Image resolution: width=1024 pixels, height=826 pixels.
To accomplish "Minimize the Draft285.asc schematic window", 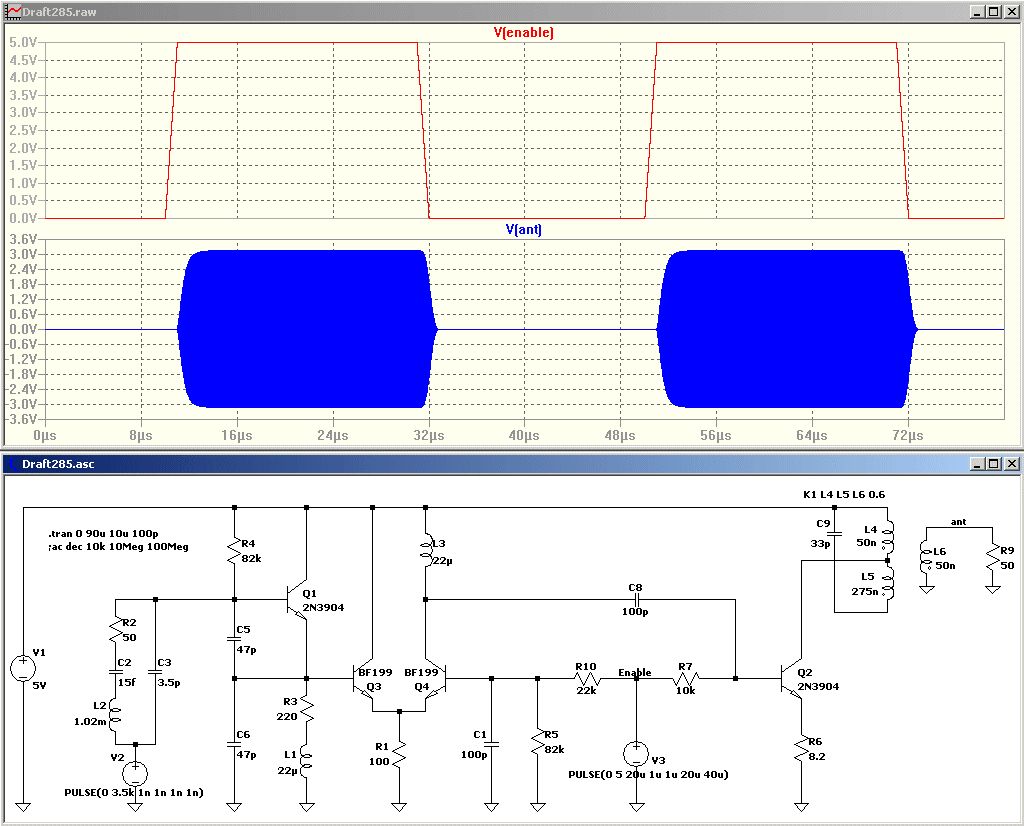I will tap(976, 464).
